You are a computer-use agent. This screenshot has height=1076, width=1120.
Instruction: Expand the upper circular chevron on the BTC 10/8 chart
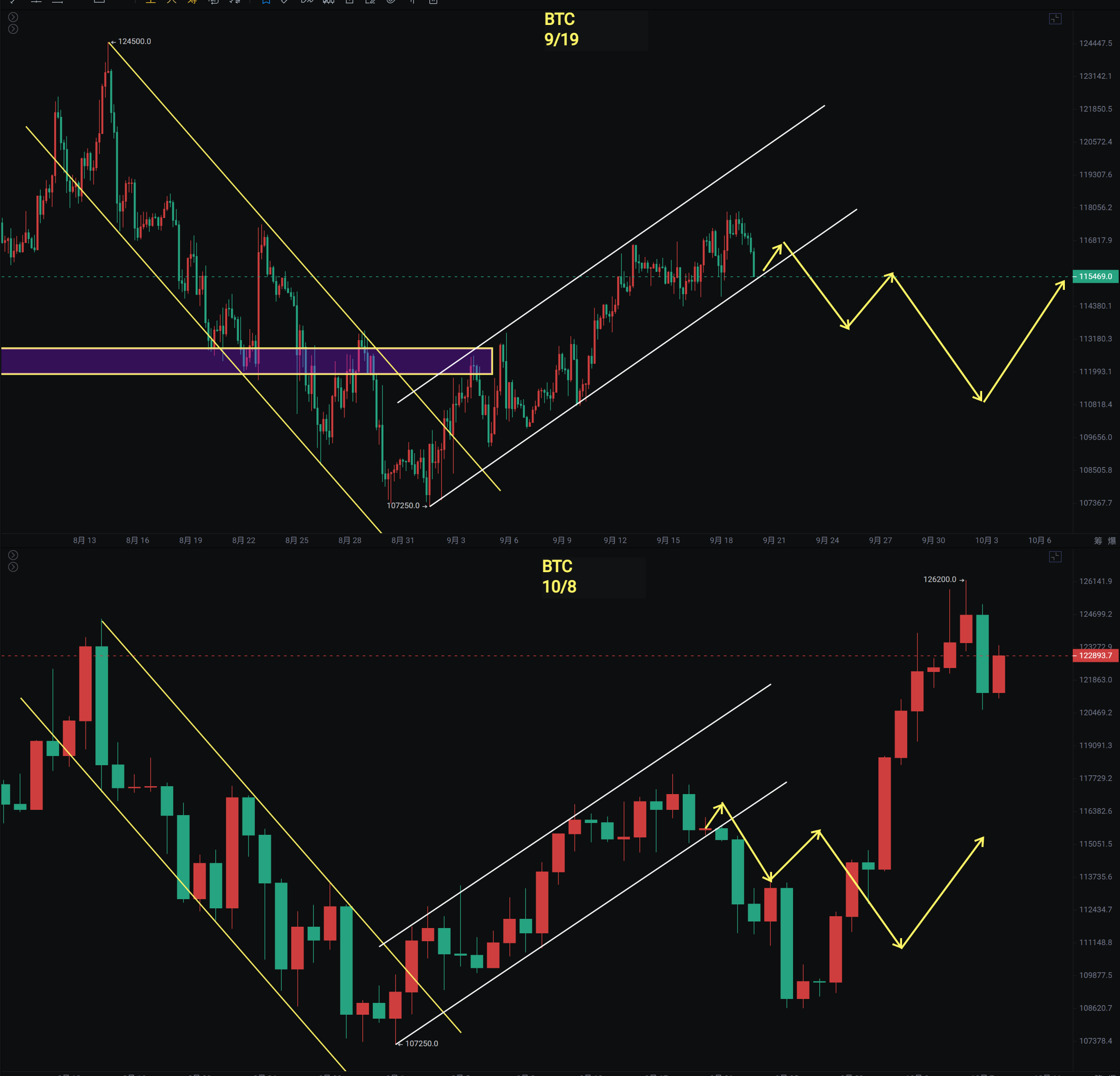[13, 555]
